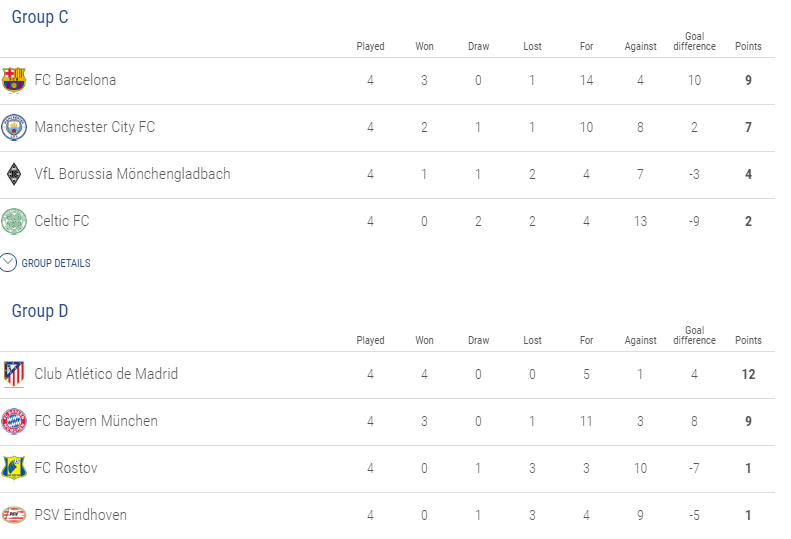Expand Group C details chevron circle
The width and height of the screenshot is (791, 539).
[x=8, y=263]
